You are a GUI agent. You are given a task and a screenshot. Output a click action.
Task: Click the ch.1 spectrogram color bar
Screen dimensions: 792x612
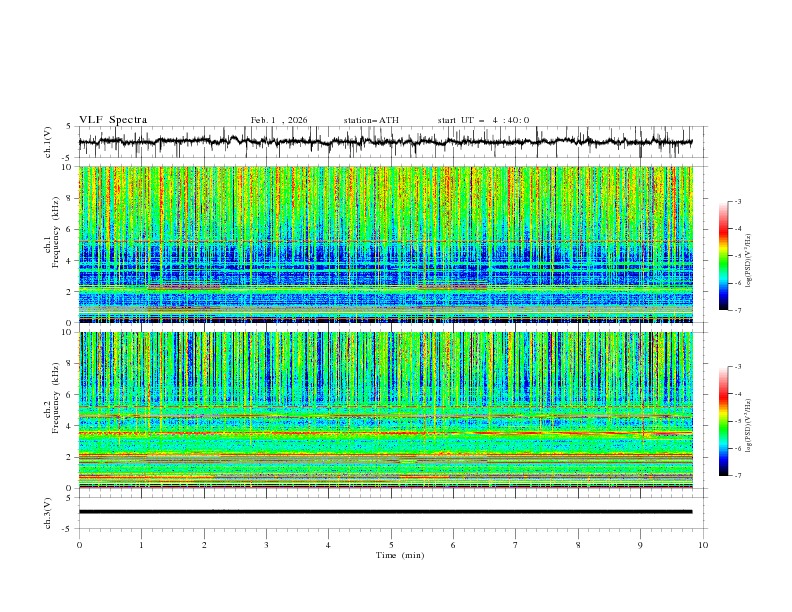click(723, 256)
